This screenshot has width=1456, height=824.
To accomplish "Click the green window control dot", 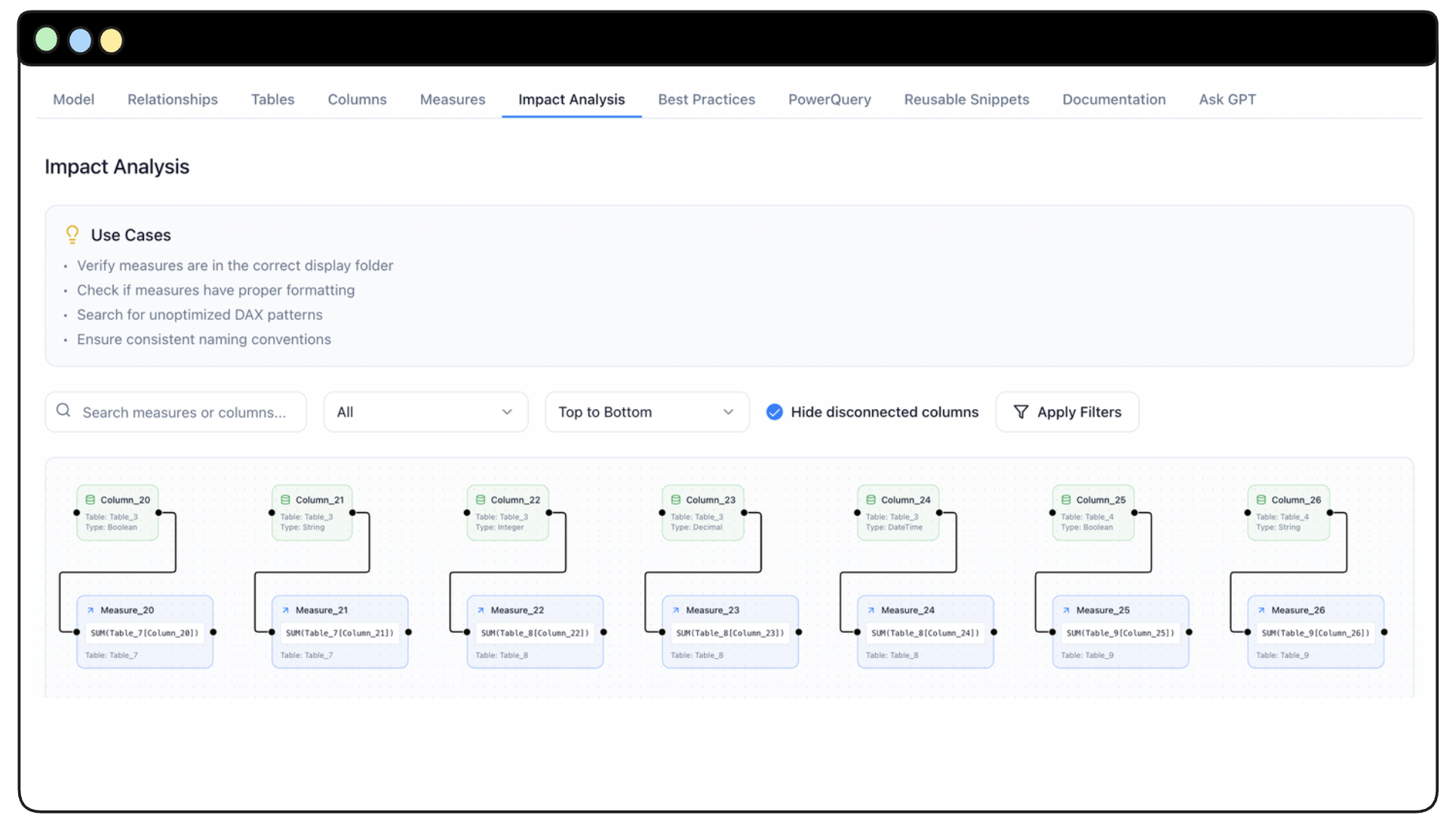I will (47, 39).
